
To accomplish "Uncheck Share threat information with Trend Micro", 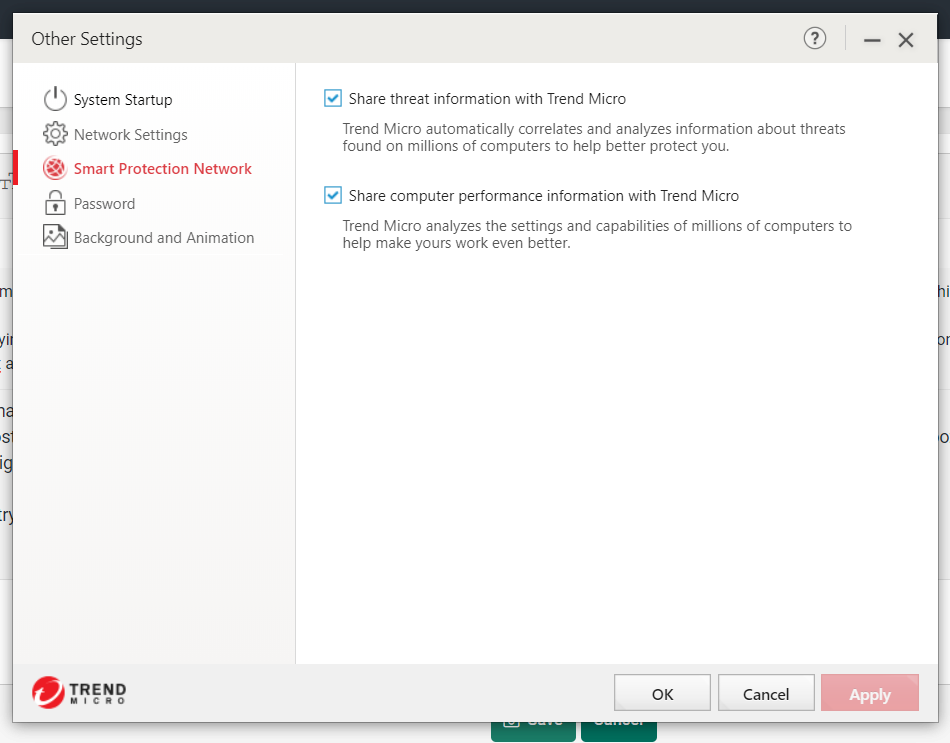I will click(333, 98).
